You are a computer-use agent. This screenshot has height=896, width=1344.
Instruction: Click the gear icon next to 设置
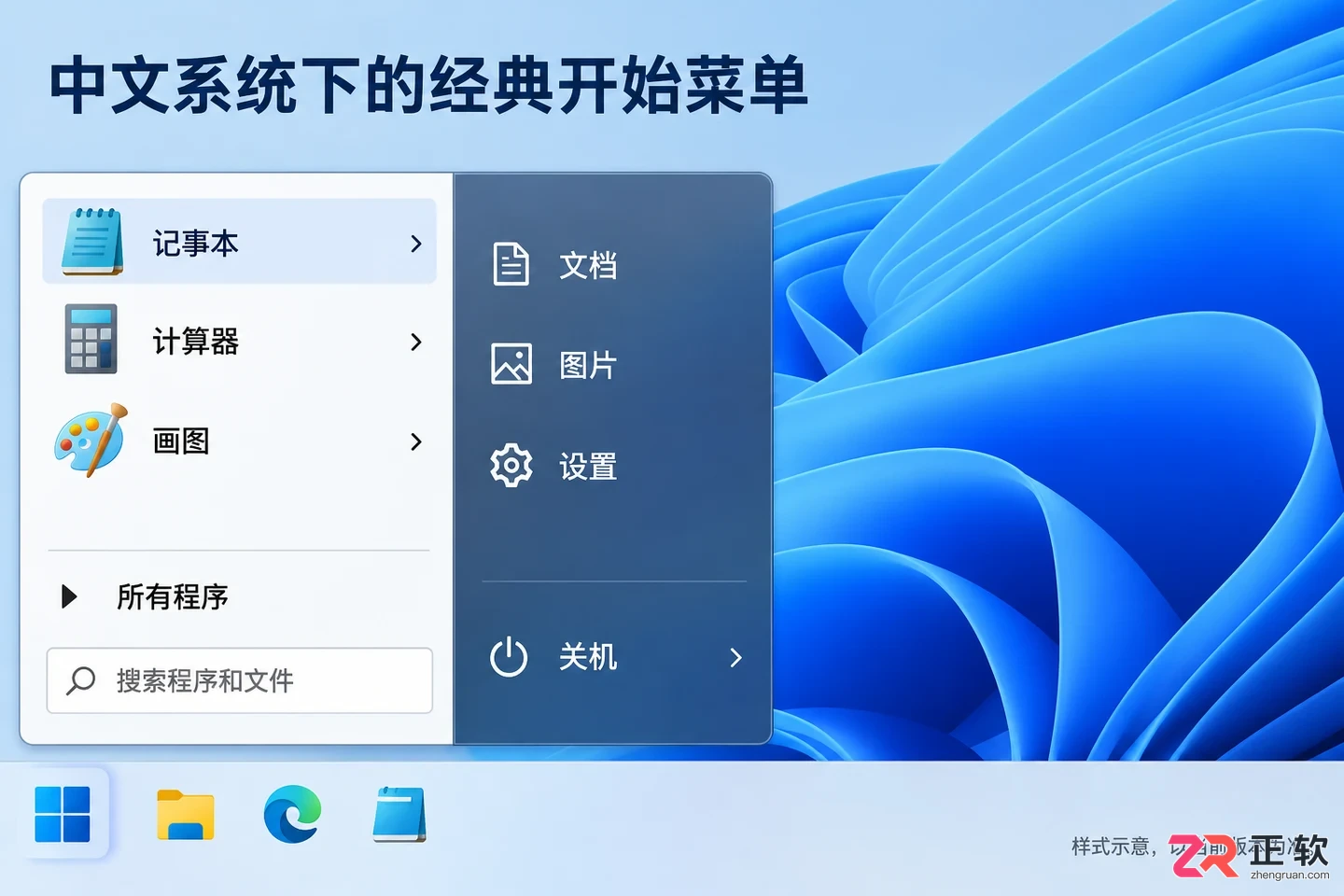[x=511, y=465]
